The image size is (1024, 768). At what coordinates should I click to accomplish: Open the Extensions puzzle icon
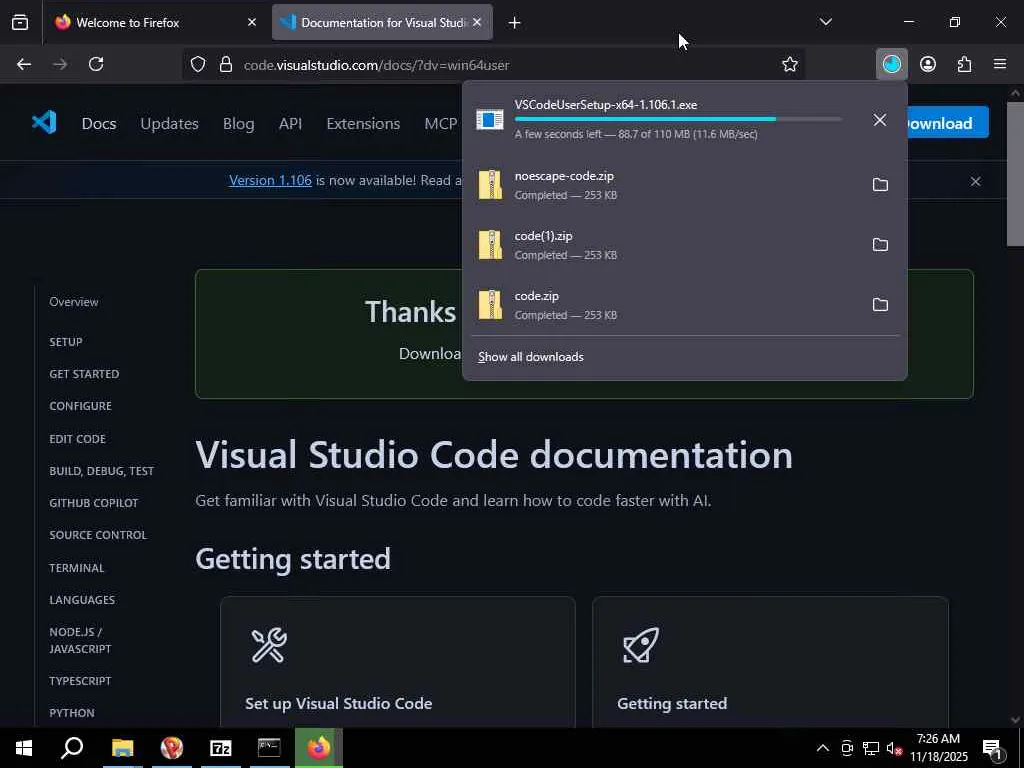pos(964,64)
